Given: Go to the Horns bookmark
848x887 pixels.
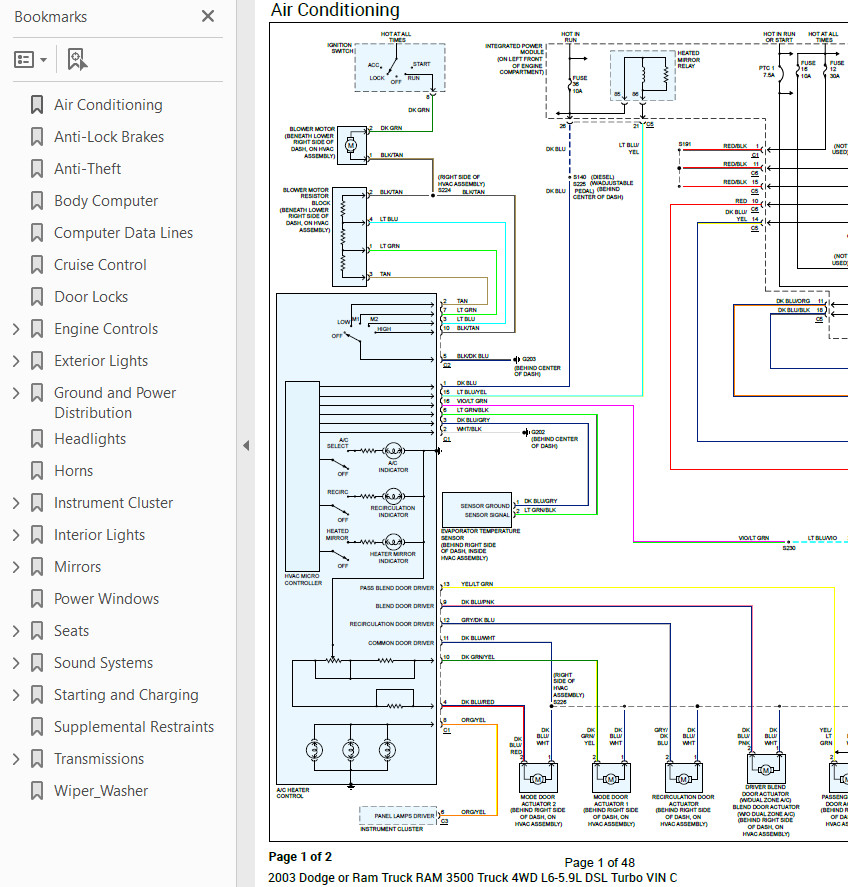Looking at the screenshot, I should coord(74,471).
